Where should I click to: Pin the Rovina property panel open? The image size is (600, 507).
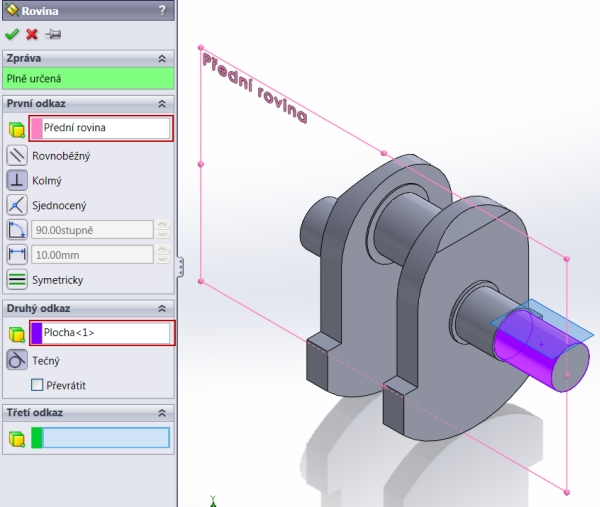[x=53, y=34]
